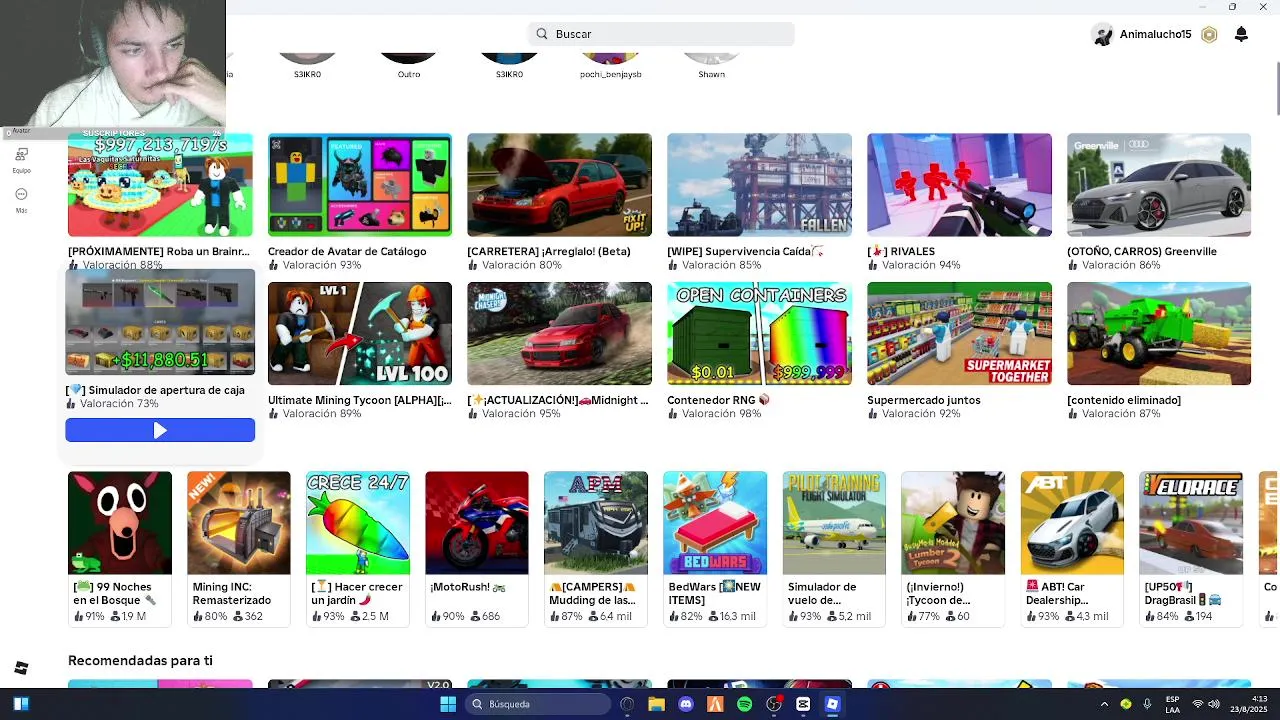
Task: Open Supermercado juntos game thumbnail
Action: (x=959, y=333)
